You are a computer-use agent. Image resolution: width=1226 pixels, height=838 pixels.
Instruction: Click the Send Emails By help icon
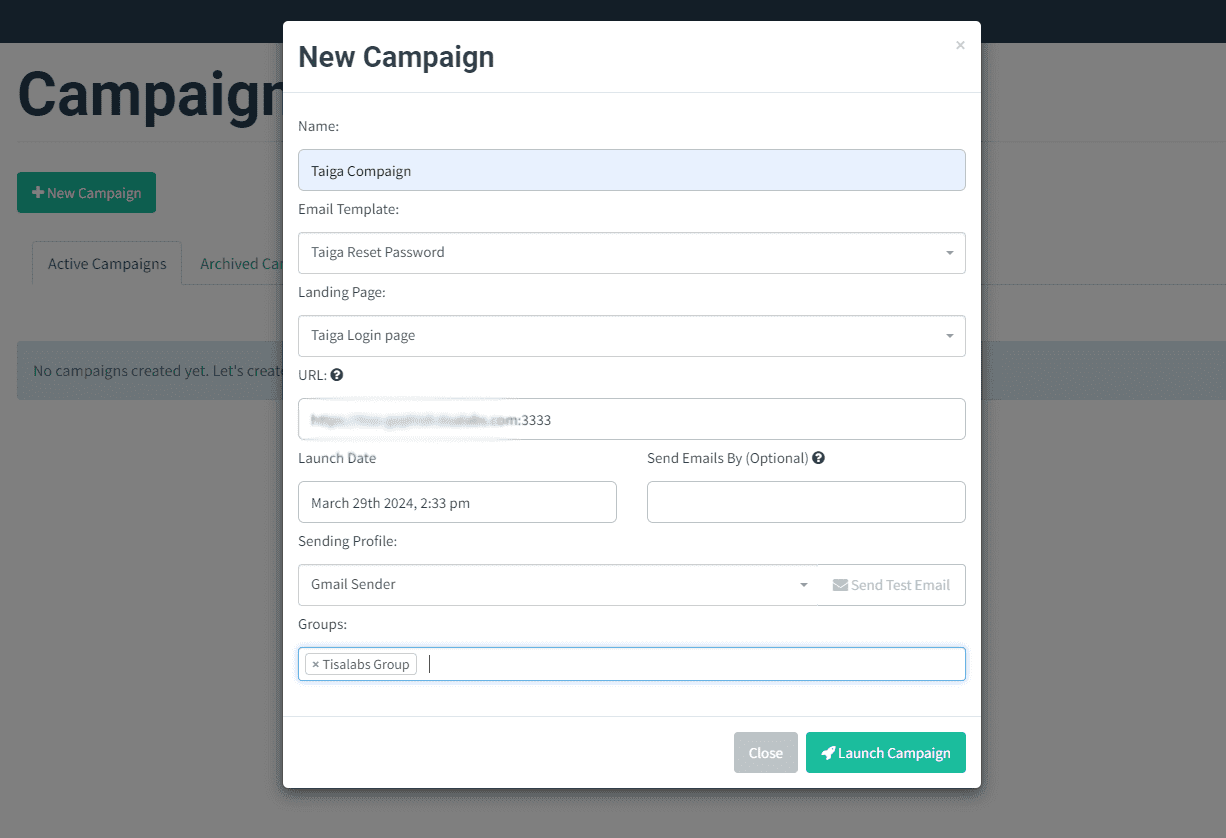click(x=818, y=458)
